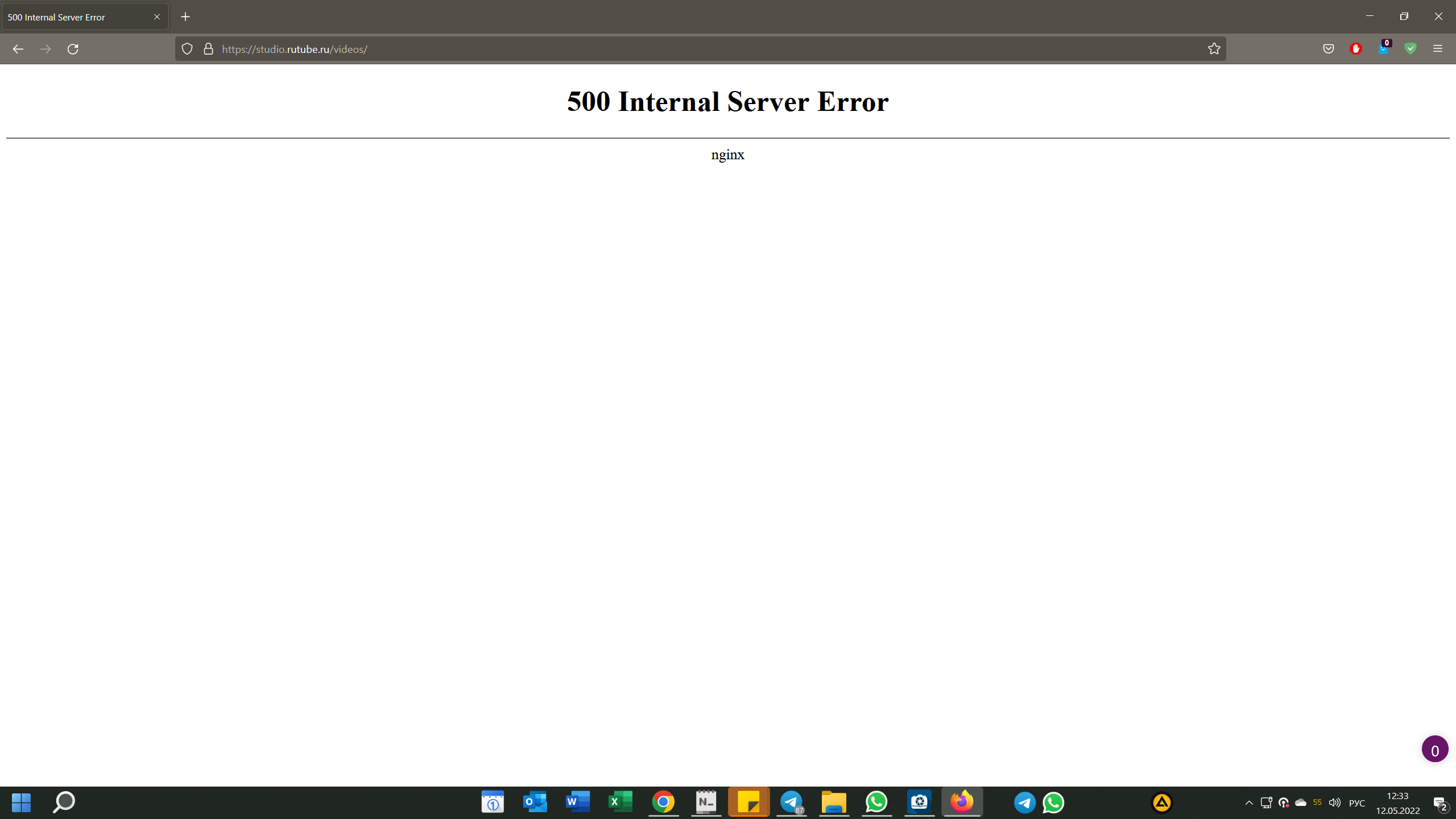This screenshot has width=1456, height=819.
Task: Close the 500 Internal Server Error tab
Action: tap(157, 17)
